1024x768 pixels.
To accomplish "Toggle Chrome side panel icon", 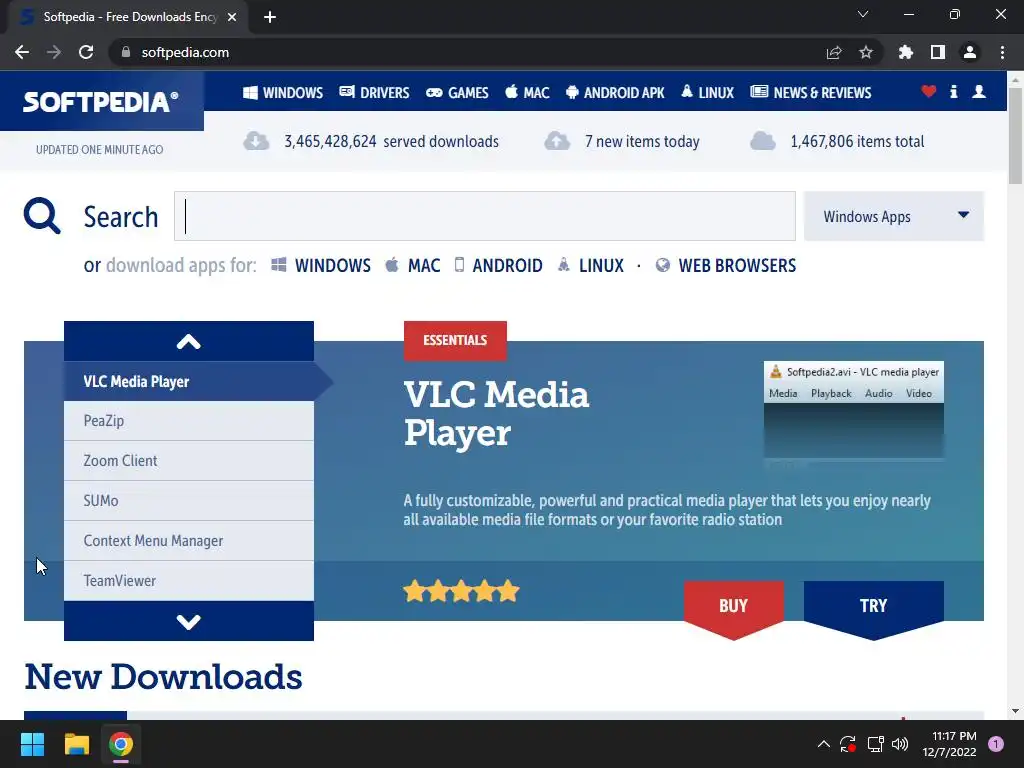I will point(938,52).
